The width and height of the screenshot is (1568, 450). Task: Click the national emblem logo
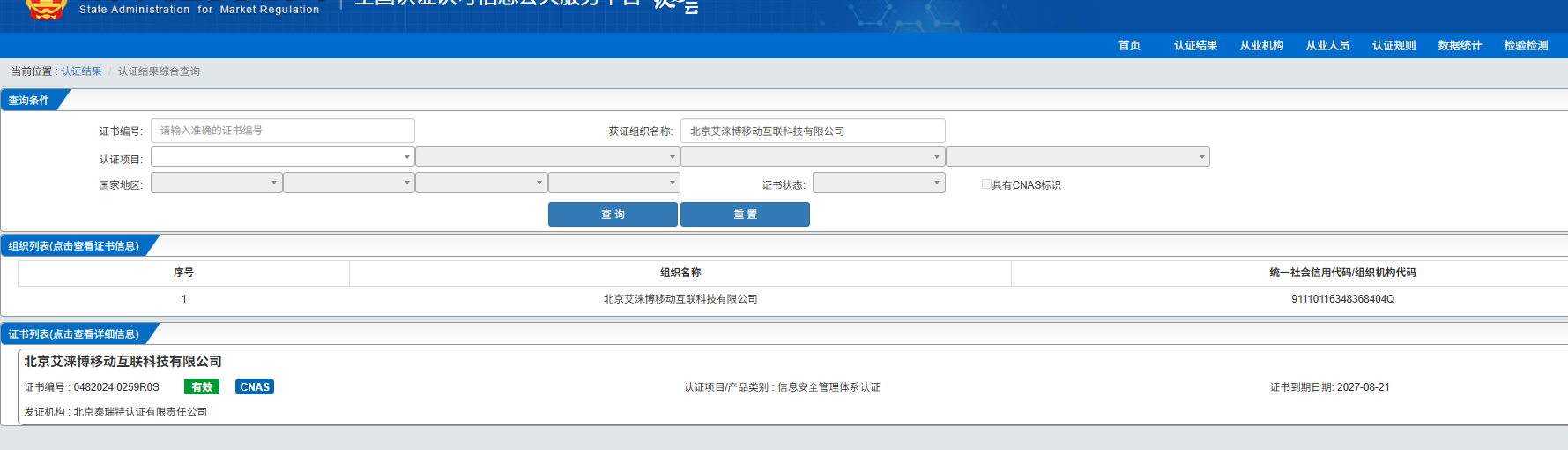click(x=46, y=8)
